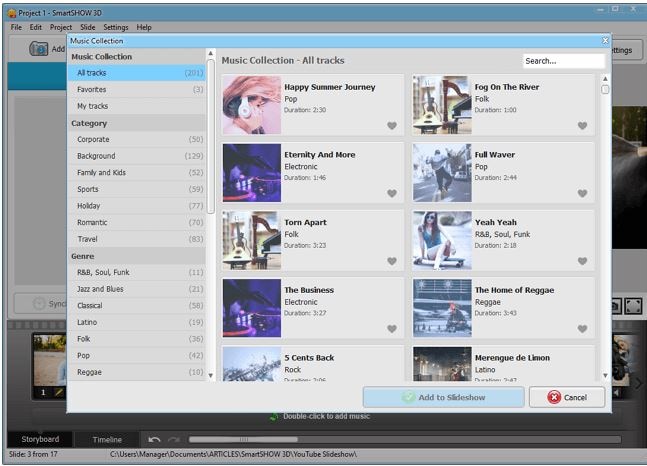The width and height of the screenshot is (647, 466).
Task: Select Yeah Yeah thumbnail
Action: 442,240
